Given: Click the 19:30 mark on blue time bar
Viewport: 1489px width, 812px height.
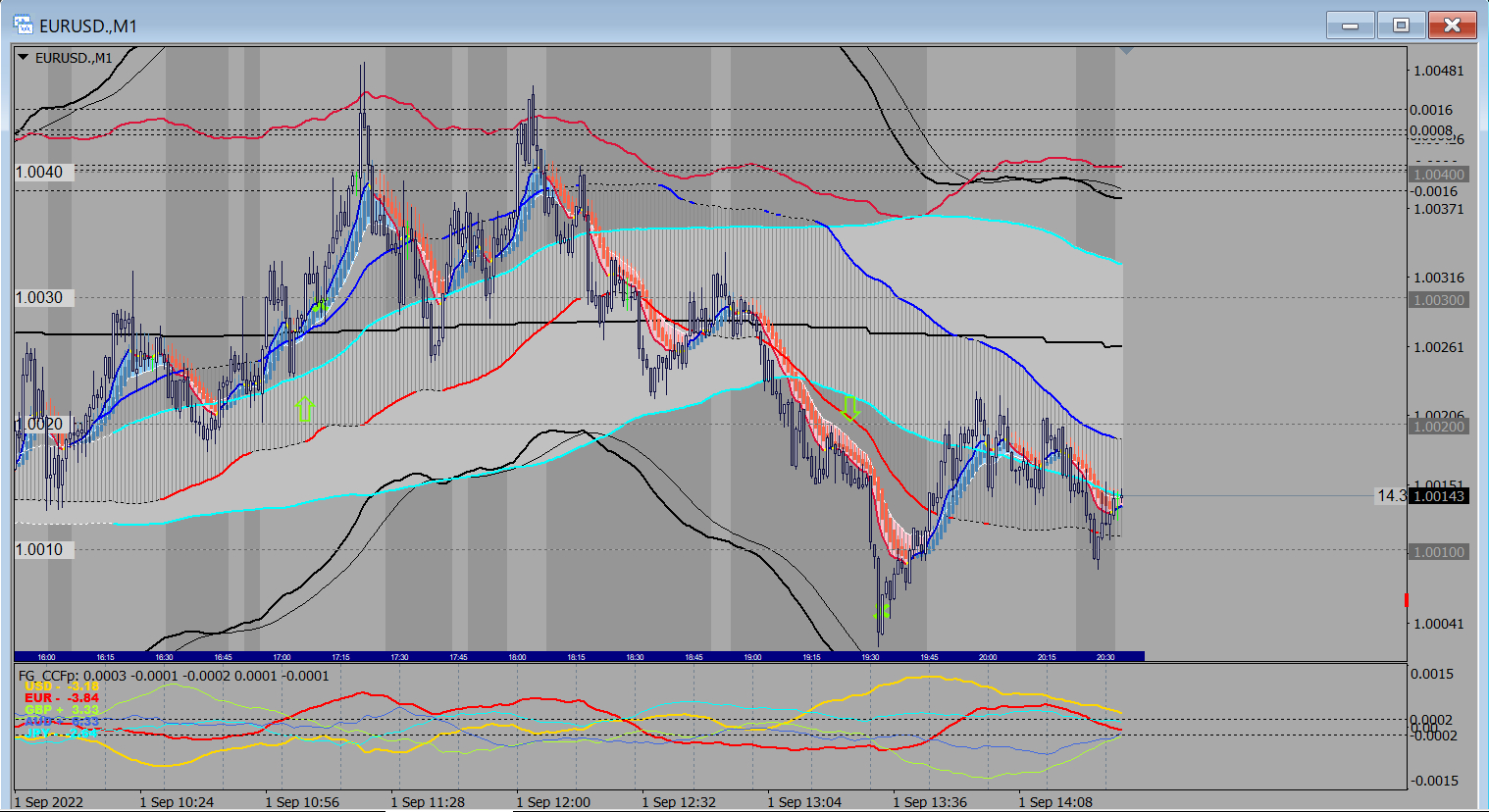Looking at the screenshot, I should click(870, 657).
